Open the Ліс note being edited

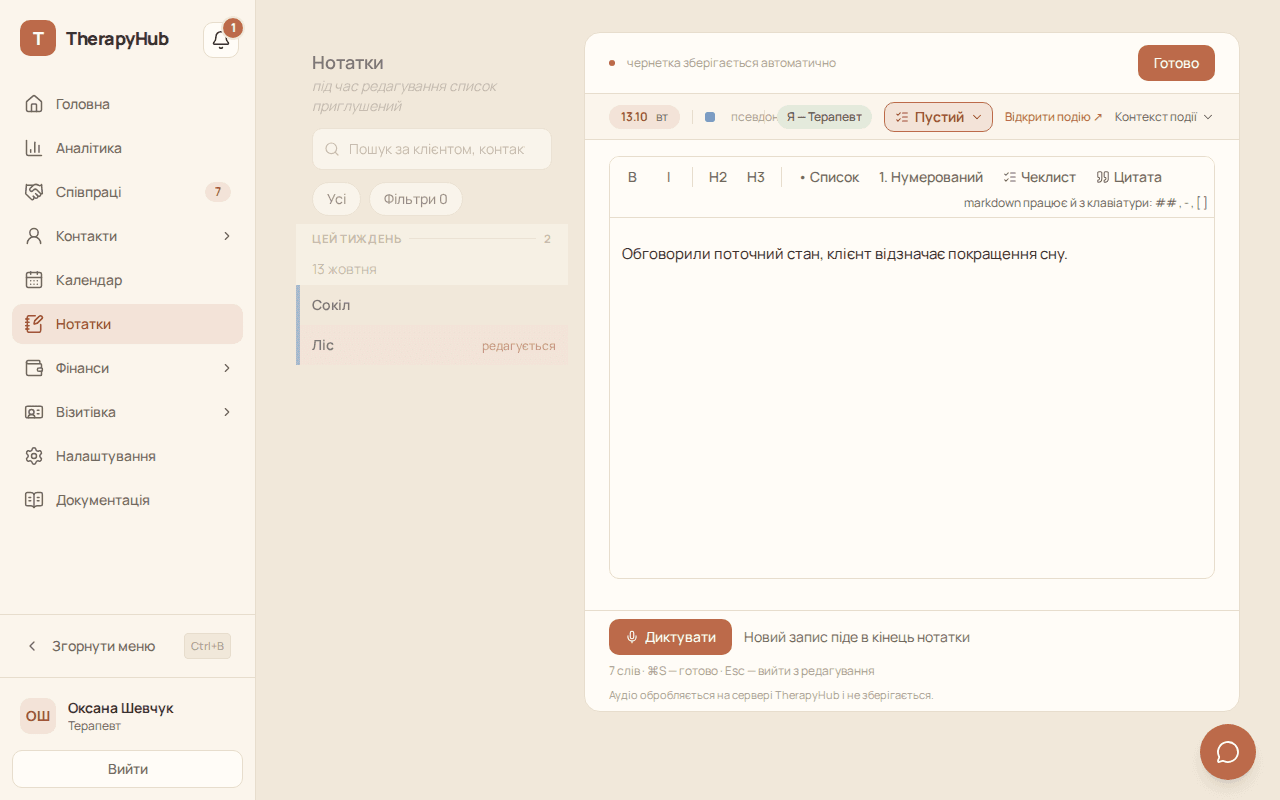click(432, 345)
